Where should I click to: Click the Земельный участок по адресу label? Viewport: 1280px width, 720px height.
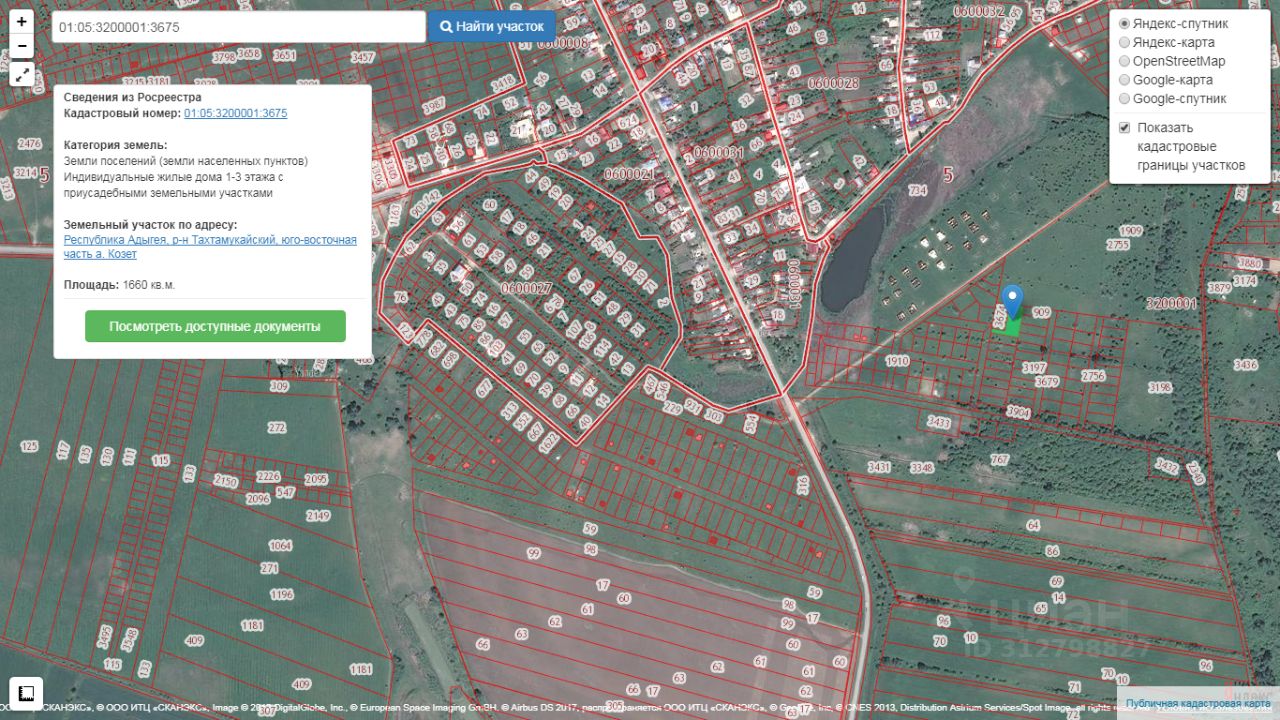151,225
